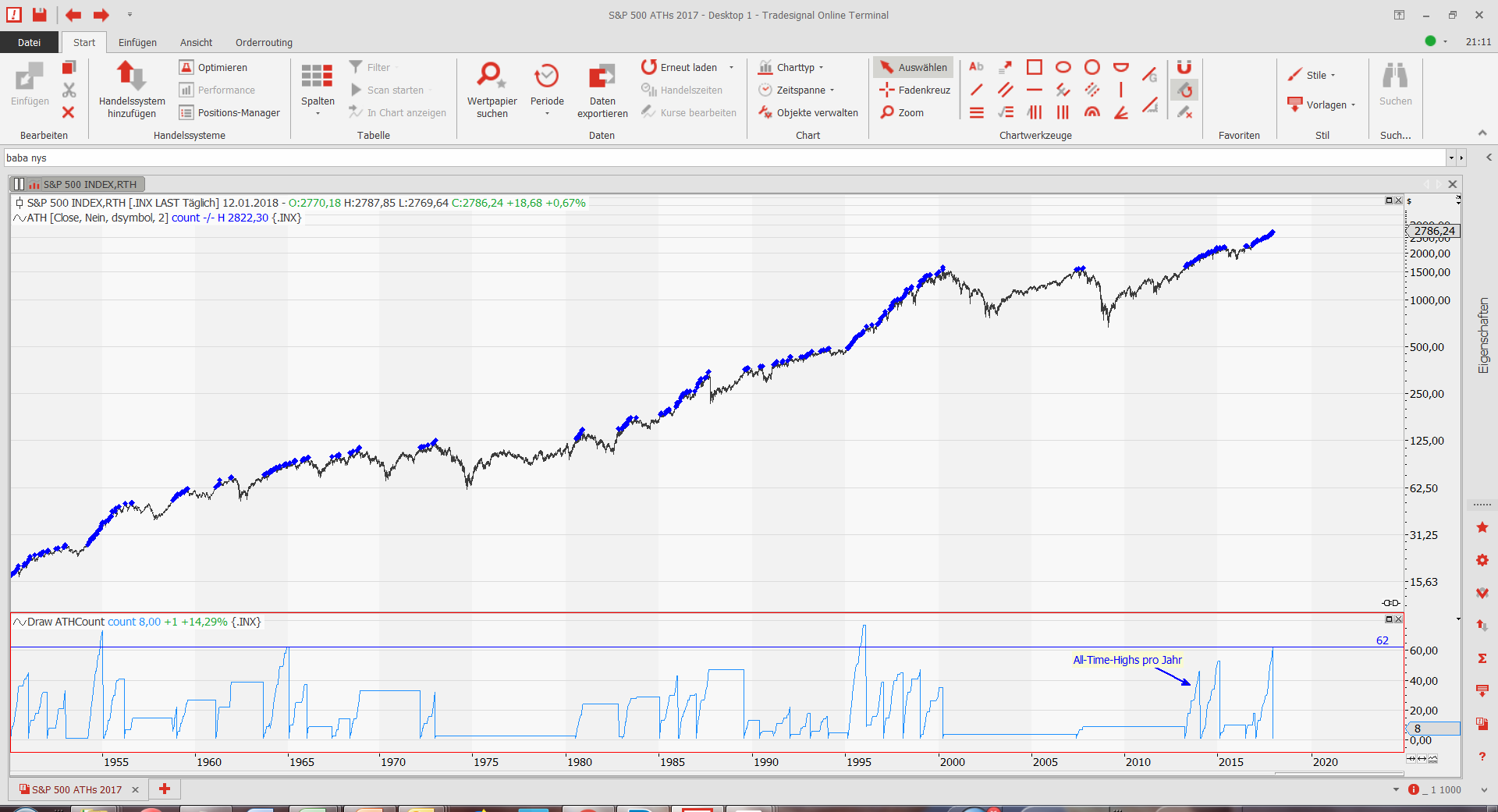The height and width of the screenshot is (812, 1498).
Task: Click the Positions-Manager button
Action: [229, 113]
